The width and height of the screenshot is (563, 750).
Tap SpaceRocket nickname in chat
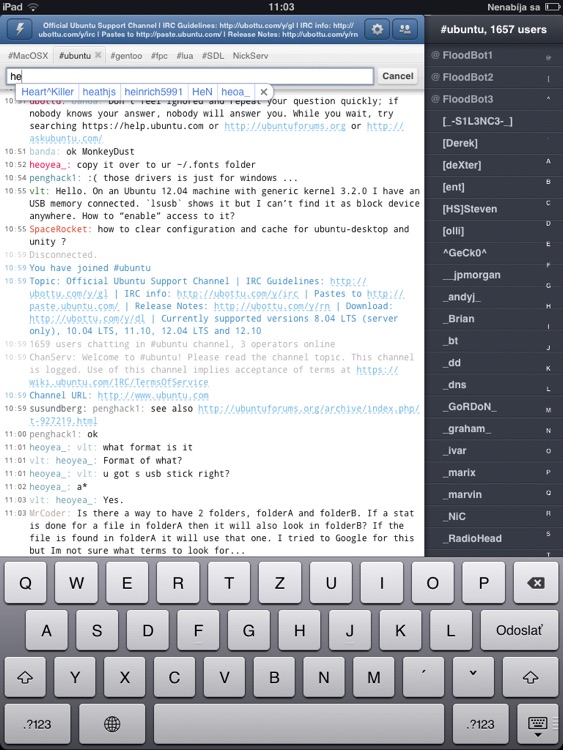point(60,229)
